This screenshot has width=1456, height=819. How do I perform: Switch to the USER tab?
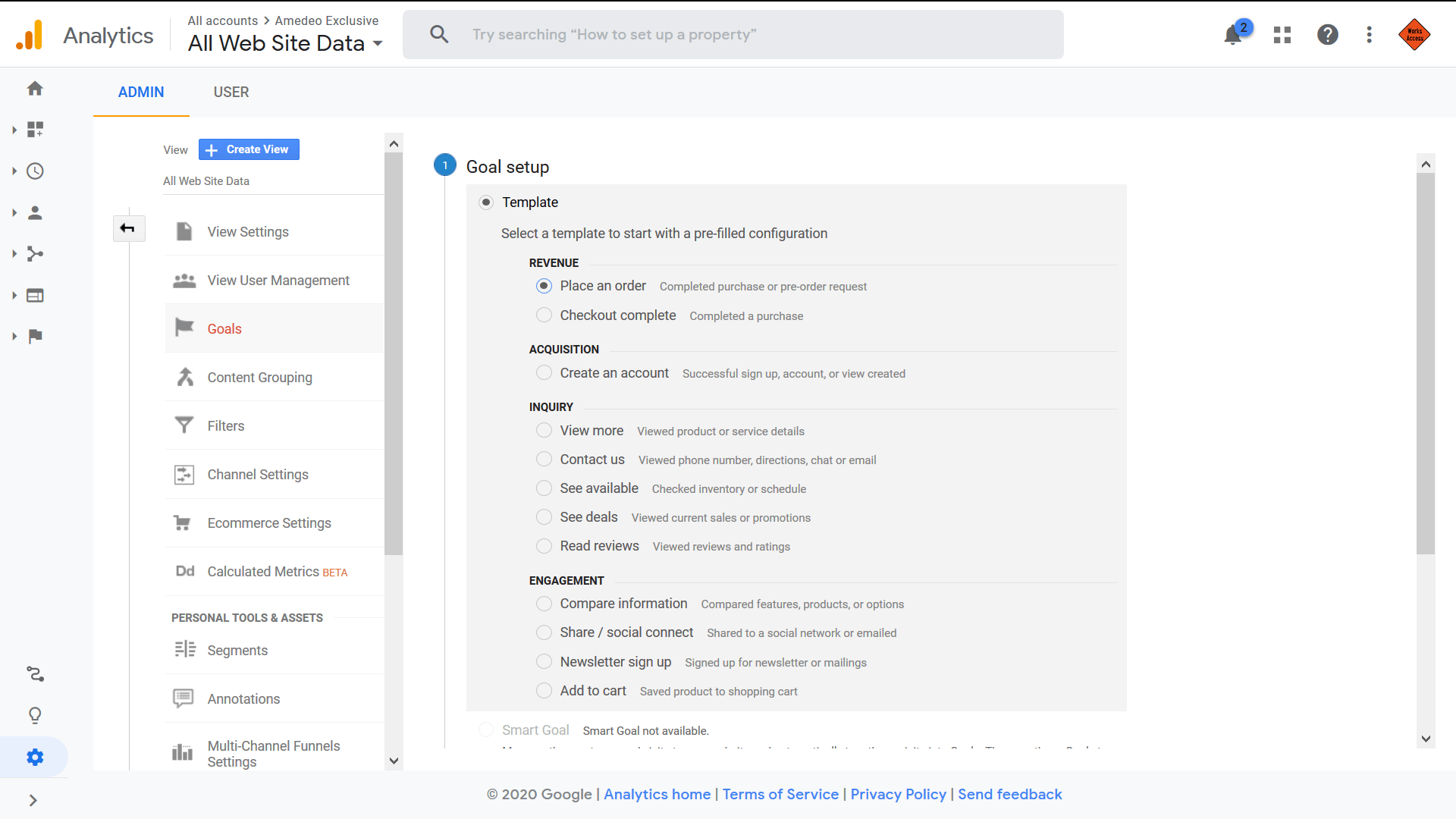pyautogui.click(x=231, y=92)
